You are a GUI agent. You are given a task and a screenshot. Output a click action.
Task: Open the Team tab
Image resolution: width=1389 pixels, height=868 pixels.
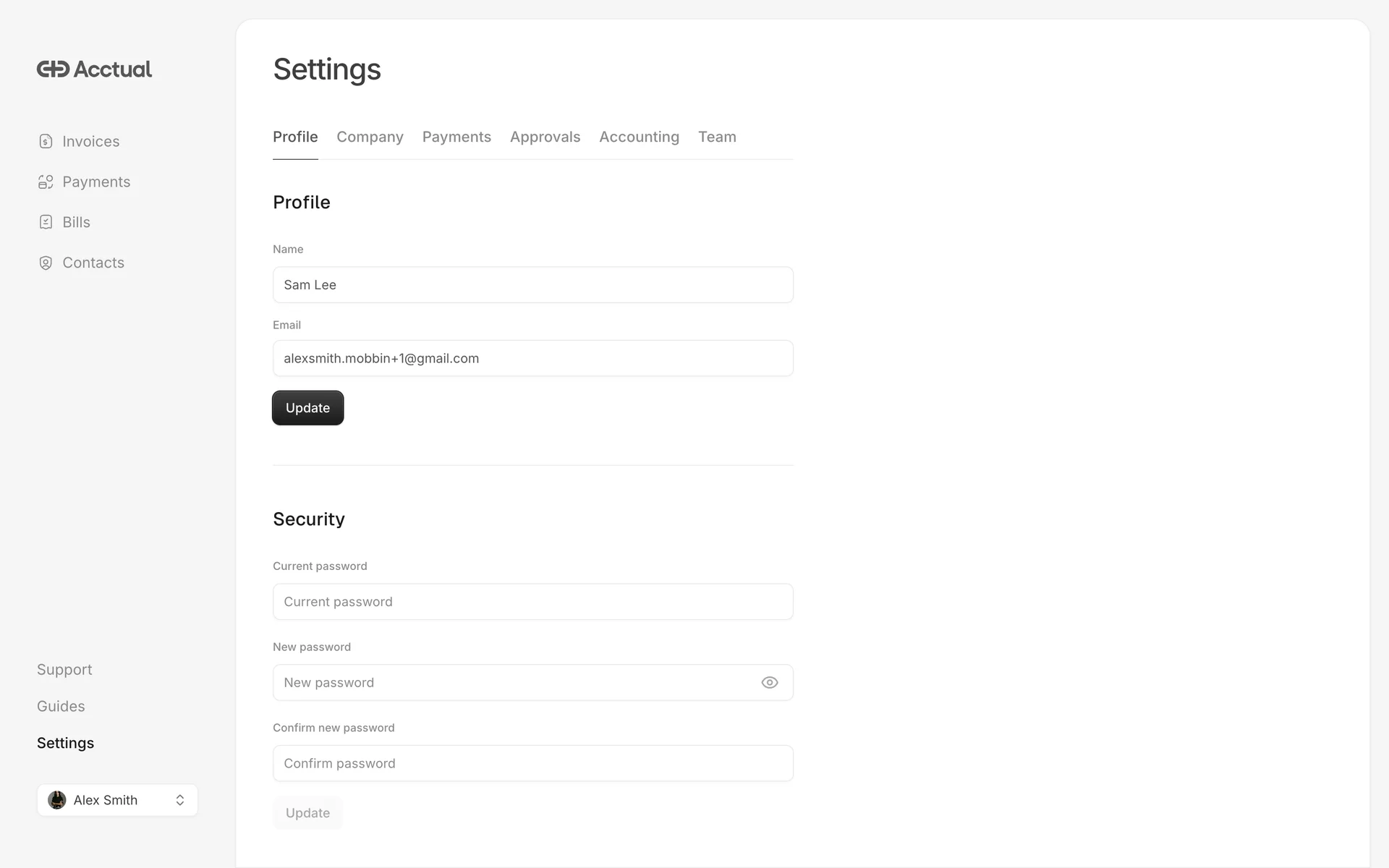pos(717,137)
